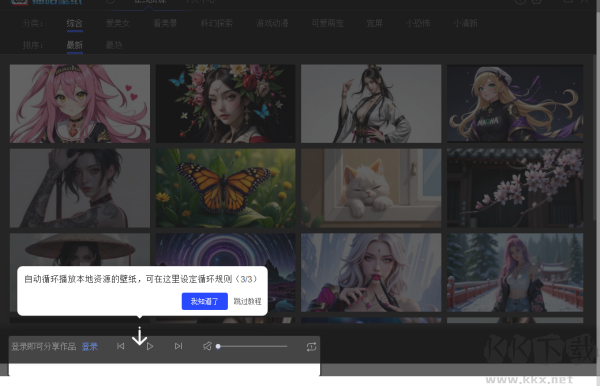This screenshot has height=386, width=600.
Task: Select the 小清新 category tab
Action: (x=465, y=23)
